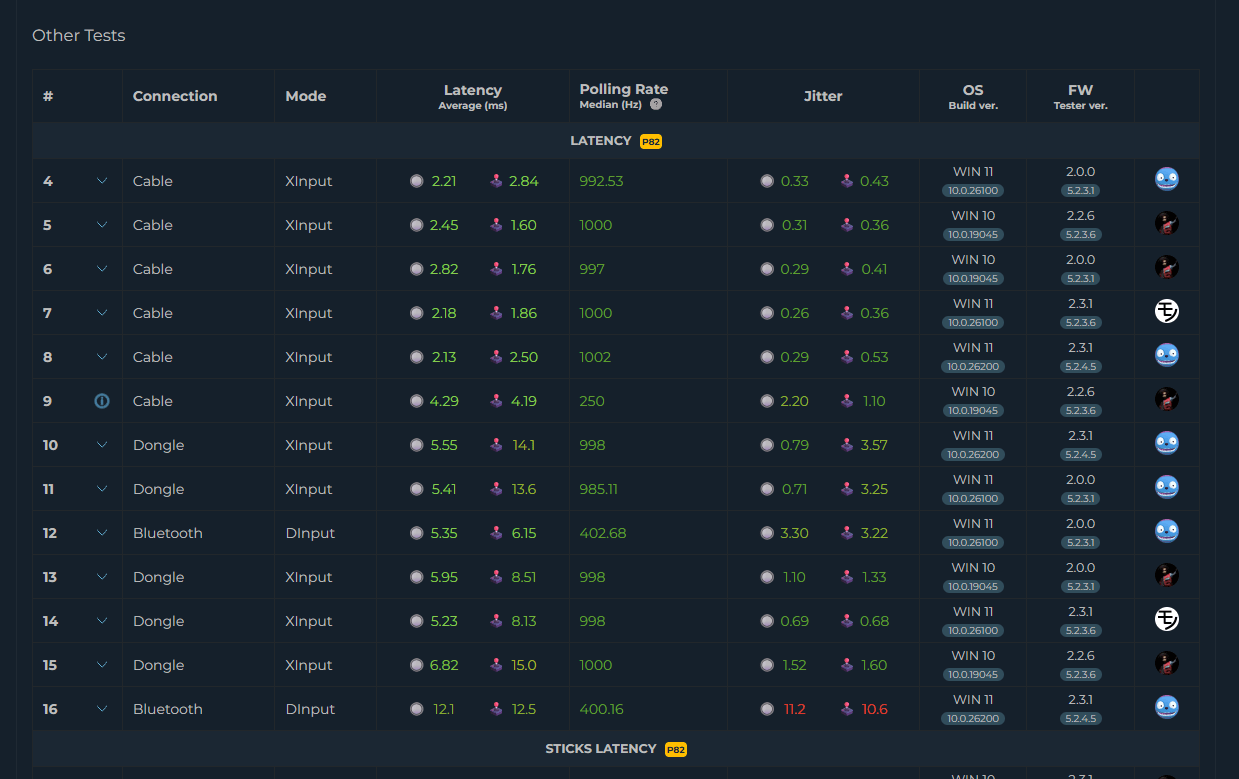Viewport: 1239px width, 779px height.
Task: Click the P82 badge next to LATENCY
Action: coord(651,142)
